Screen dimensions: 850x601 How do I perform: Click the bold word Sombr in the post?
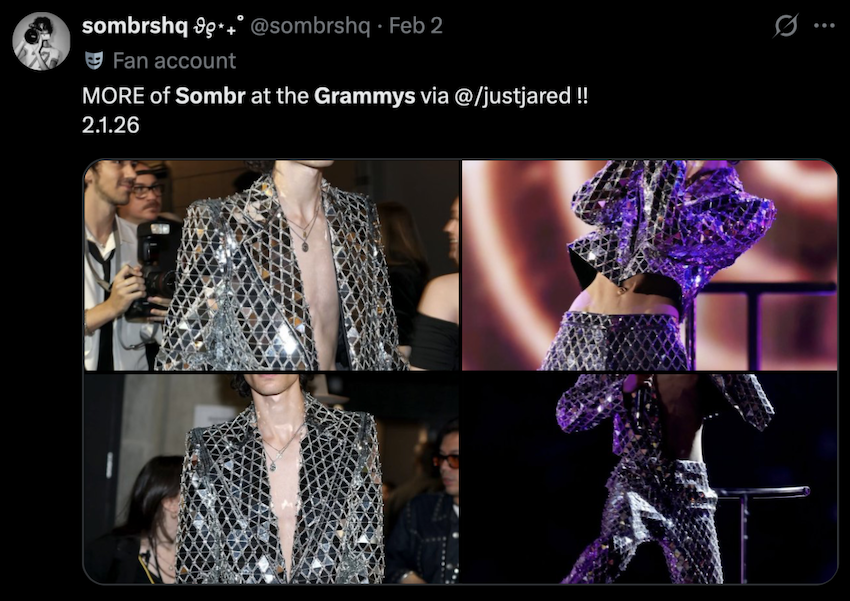(210, 96)
